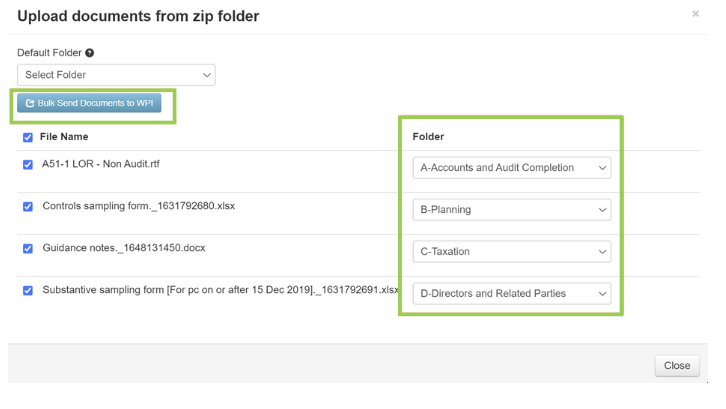Expand A-Accounts and Audit Completion dropdown

point(511,168)
